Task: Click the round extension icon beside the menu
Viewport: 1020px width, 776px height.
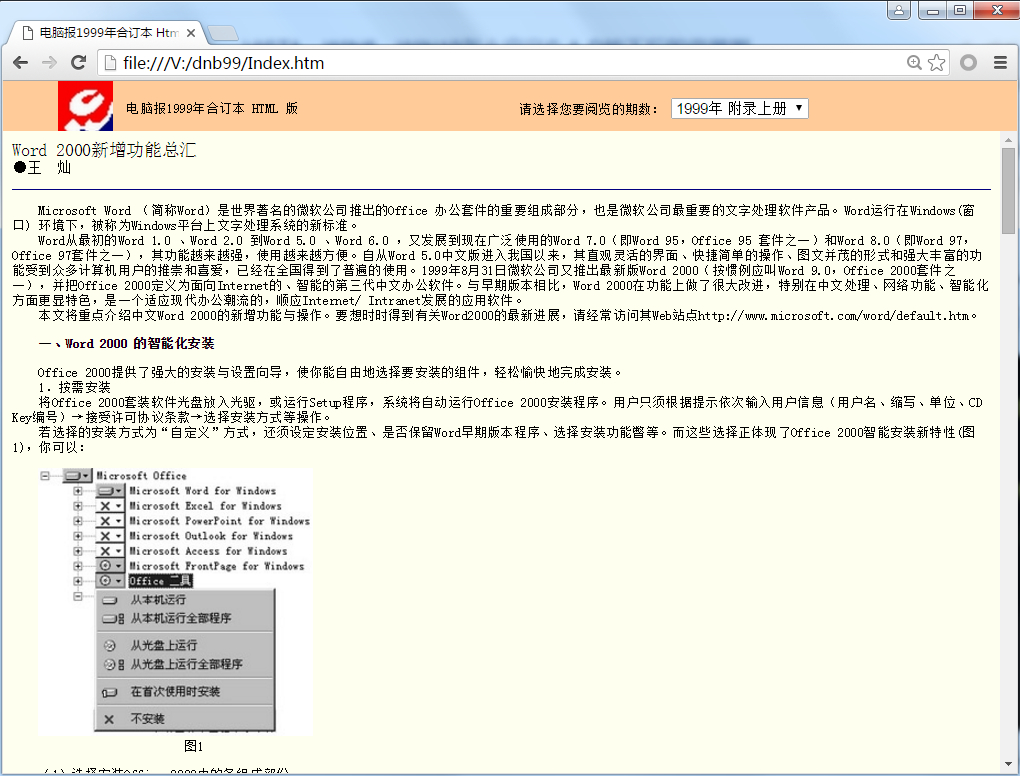Action: [969, 62]
